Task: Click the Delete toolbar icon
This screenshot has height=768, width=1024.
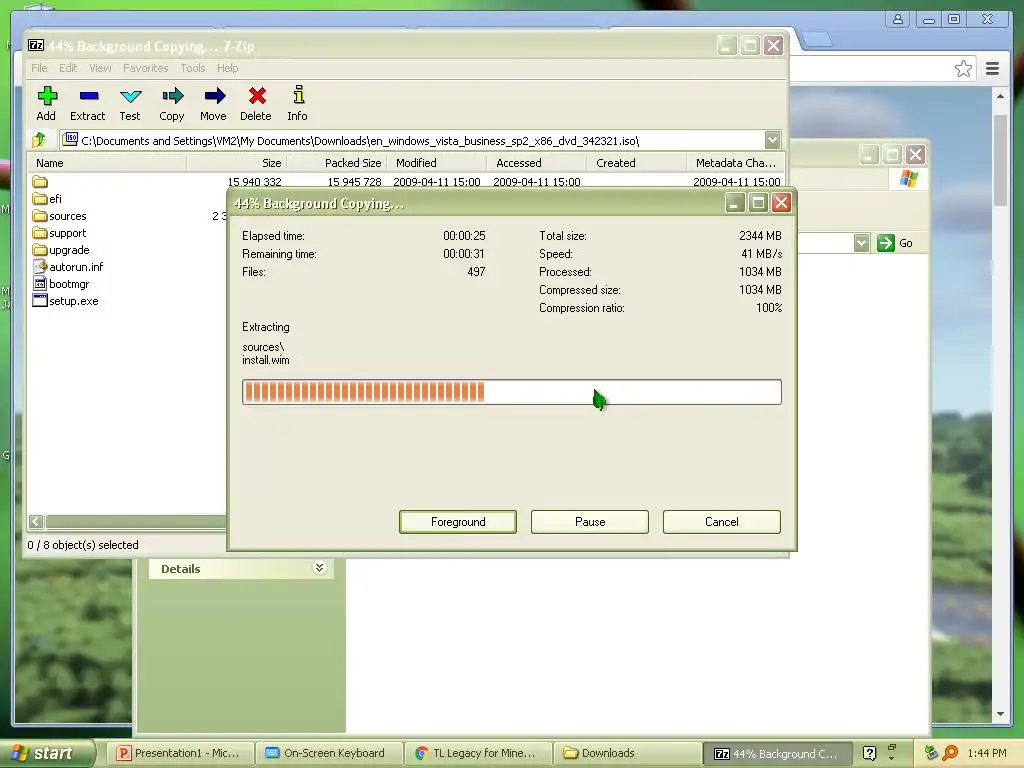Action: [x=257, y=97]
